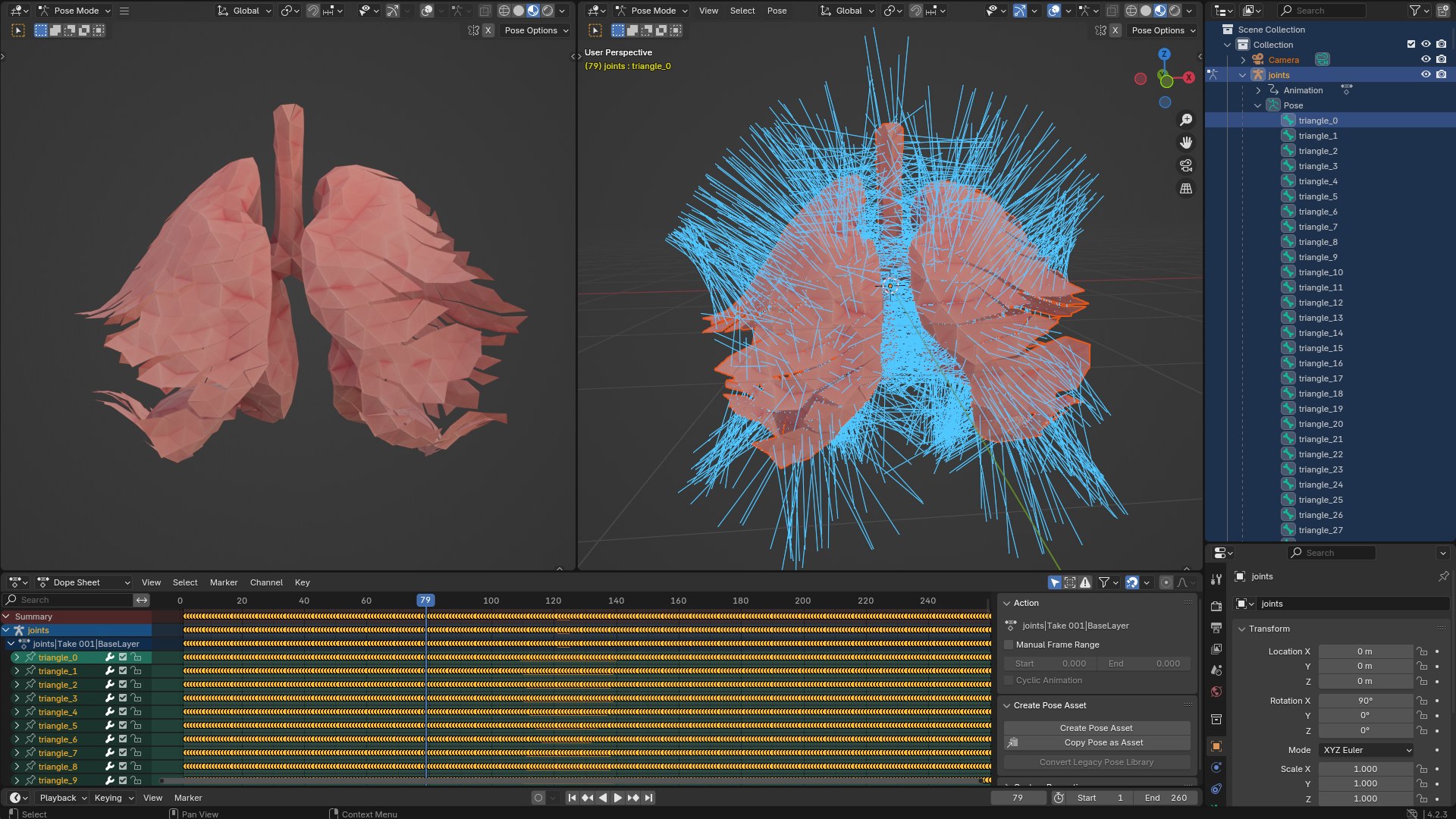The image size is (1456, 819).
Task: Pin the properties editor context
Action: (x=1443, y=576)
